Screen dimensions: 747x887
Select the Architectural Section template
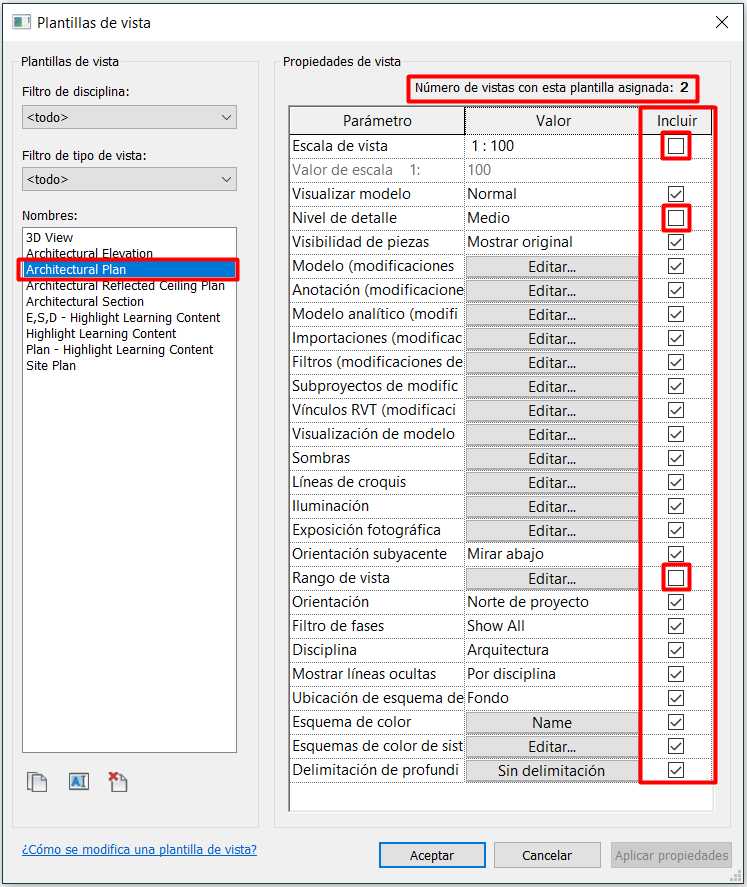coord(129,302)
